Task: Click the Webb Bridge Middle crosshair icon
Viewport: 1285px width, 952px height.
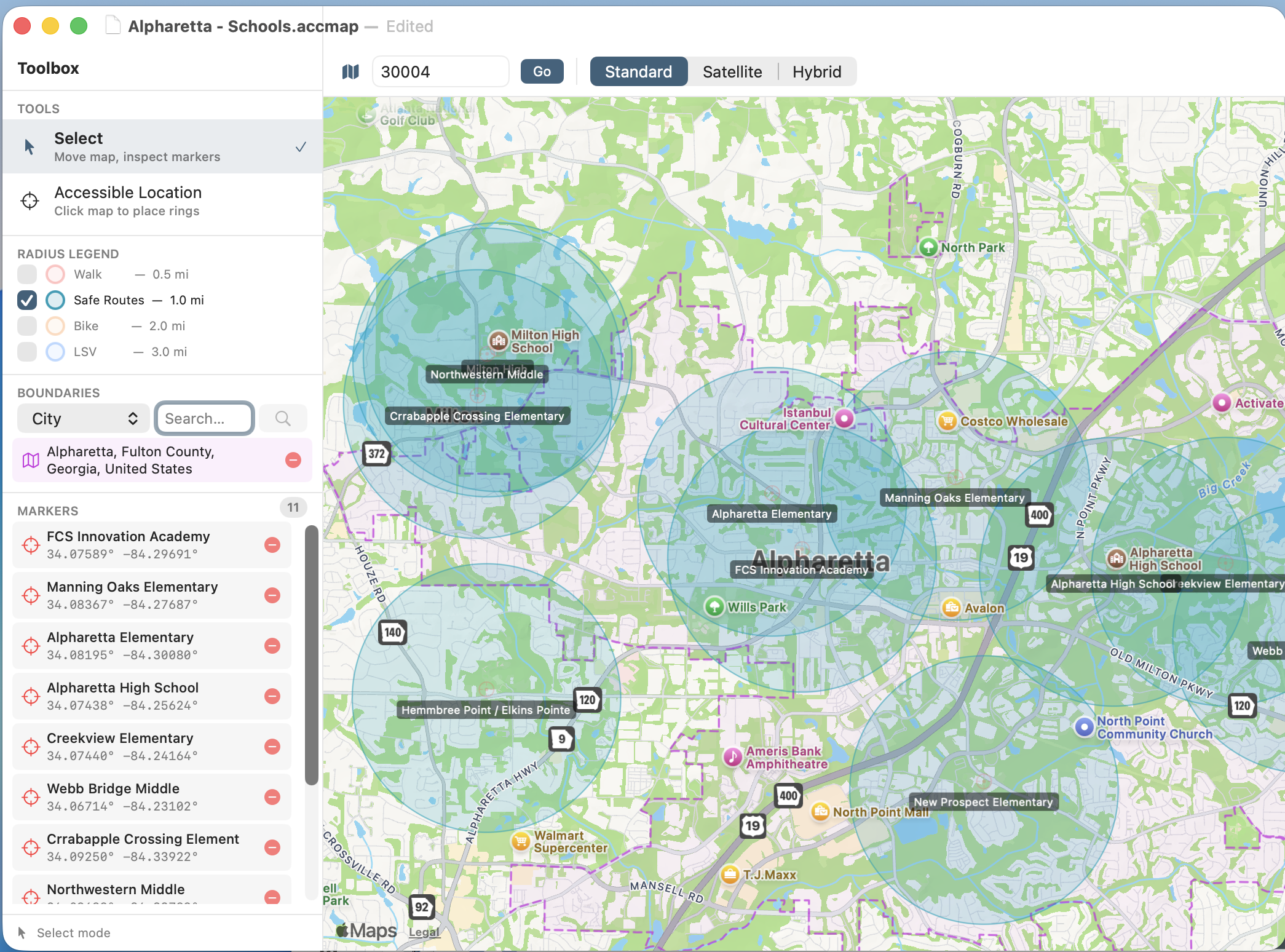Action: pyautogui.click(x=31, y=797)
